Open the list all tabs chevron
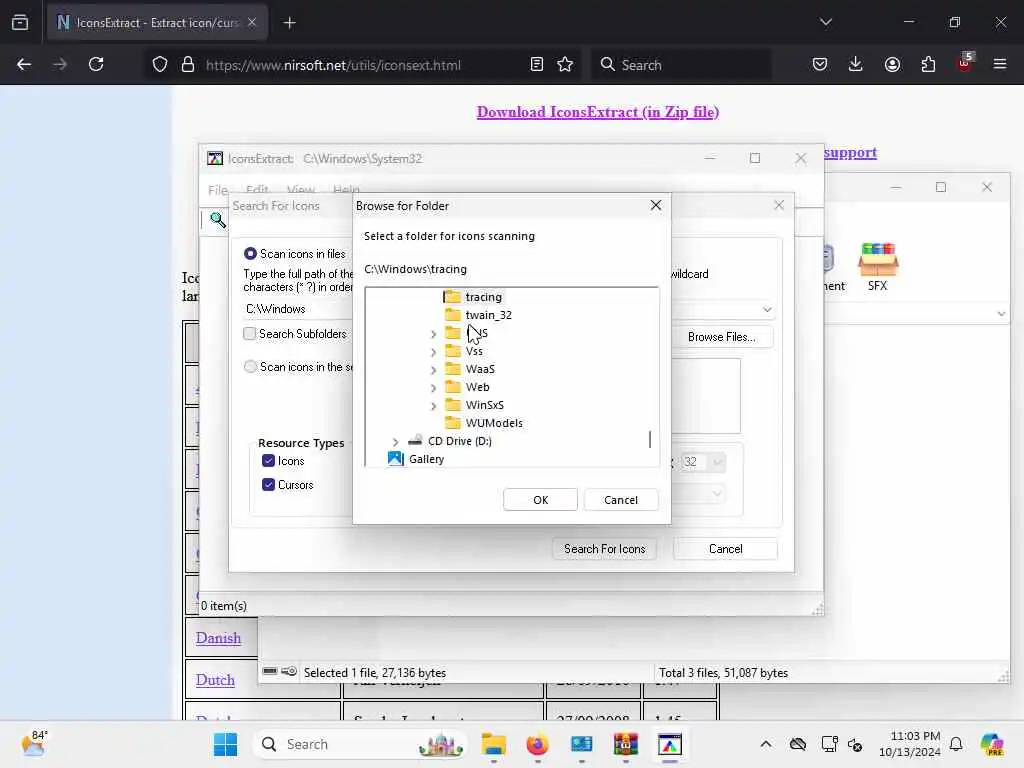The width and height of the screenshot is (1024, 768). pyautogui.click(x=825, y=22)
